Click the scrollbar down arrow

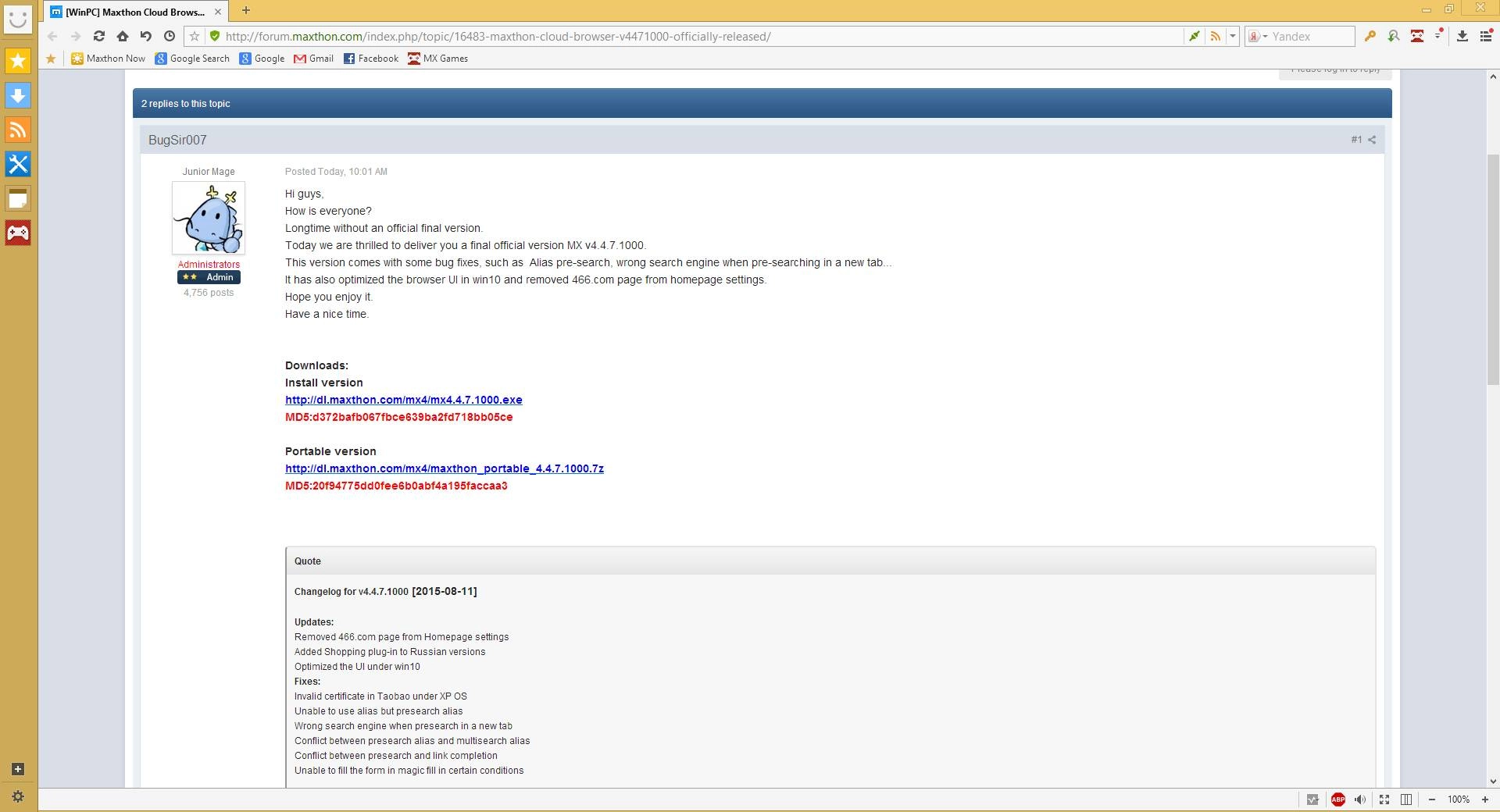(x=1493, y=781)
